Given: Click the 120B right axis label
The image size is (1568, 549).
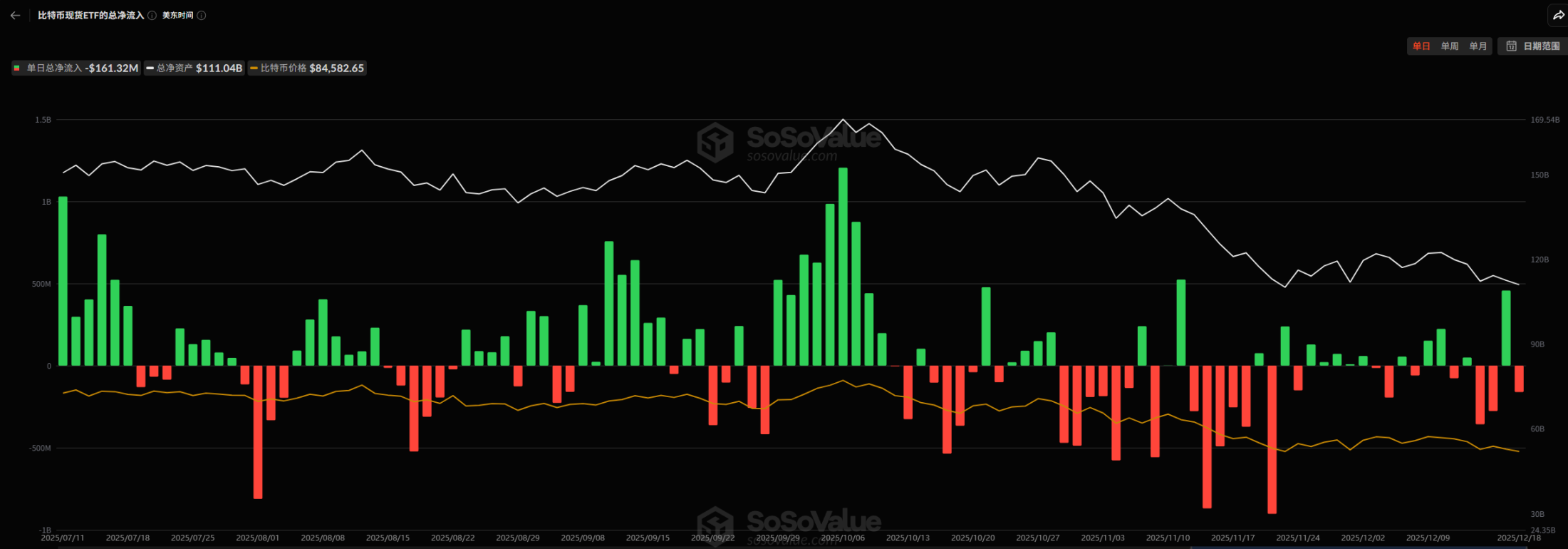Looking at the screenshot, I should click(1540, 260).
